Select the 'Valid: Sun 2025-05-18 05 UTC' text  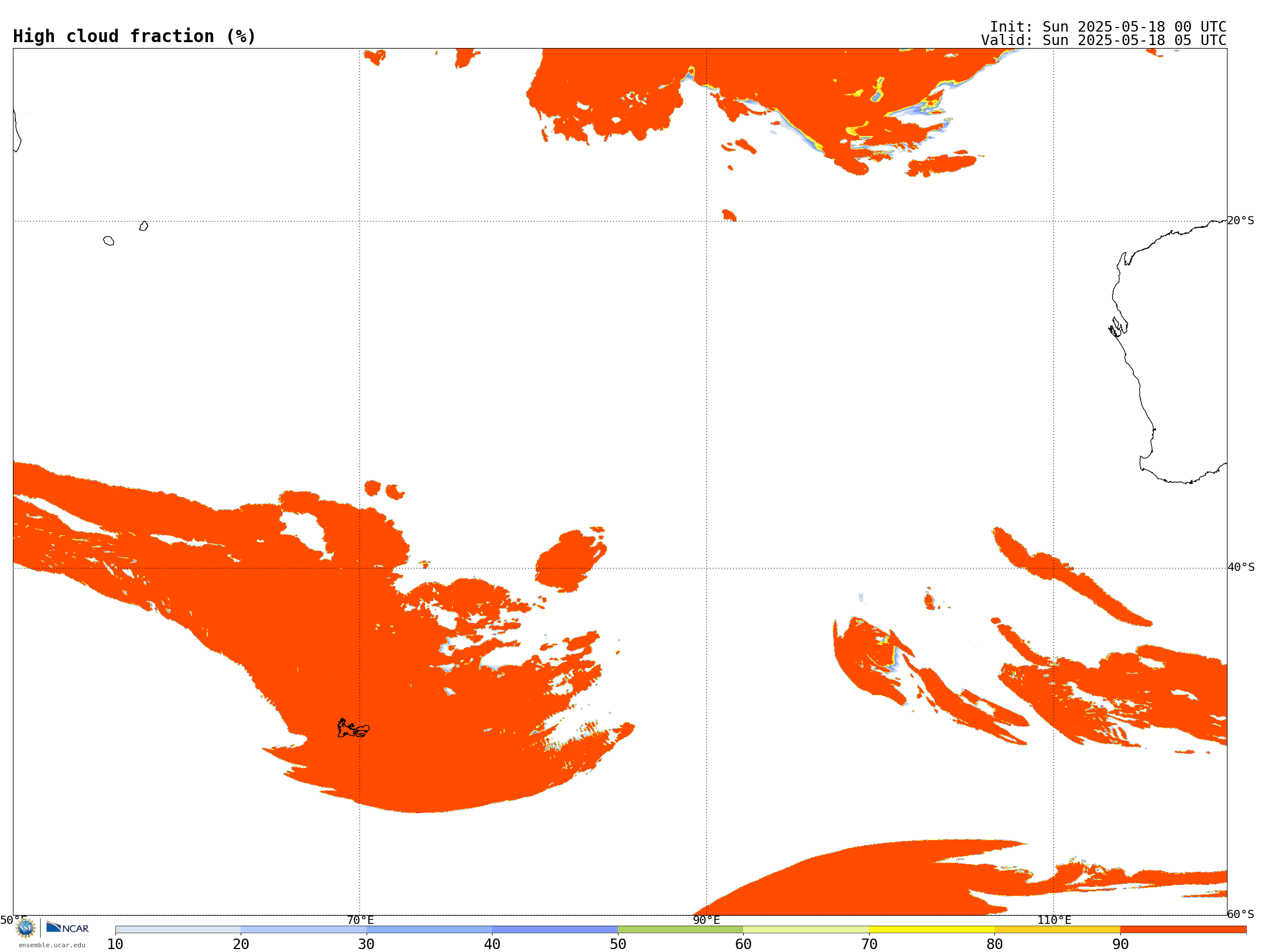pos(1104,40)
